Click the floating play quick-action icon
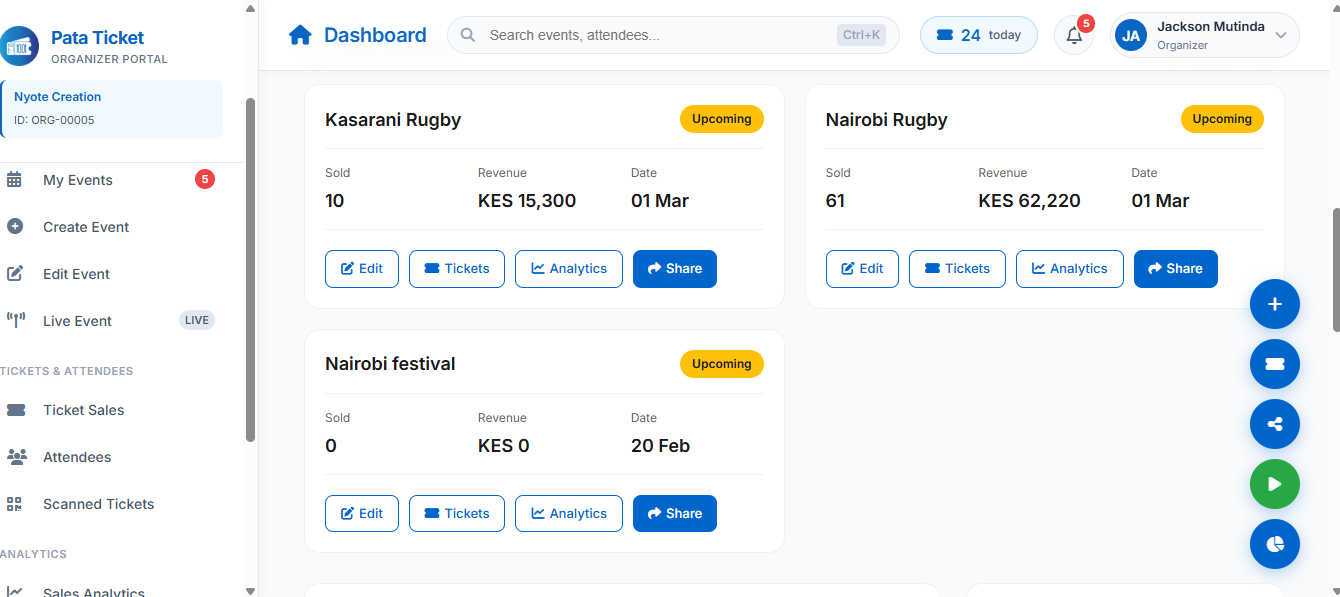This screenshot has width=1340, height=597. point(1274,484)
